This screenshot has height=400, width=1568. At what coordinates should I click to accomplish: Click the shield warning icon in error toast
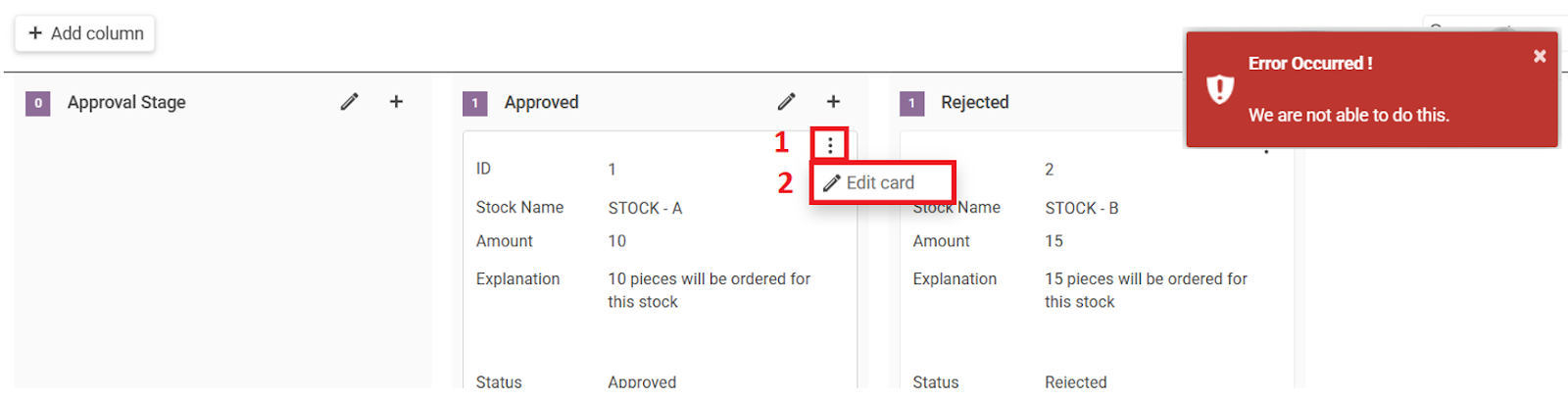point(1219,89)
